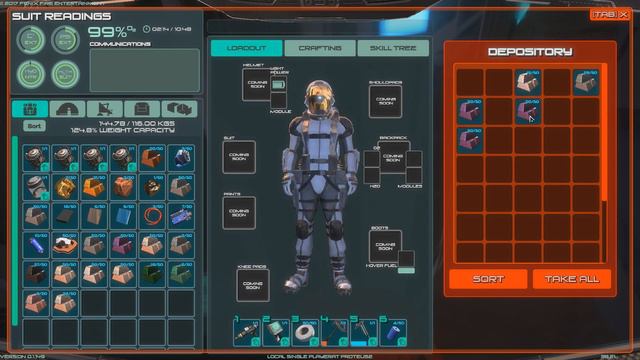Select hotbar slot 4 pickaxe

pyautogui.click(x=335, y=333)
